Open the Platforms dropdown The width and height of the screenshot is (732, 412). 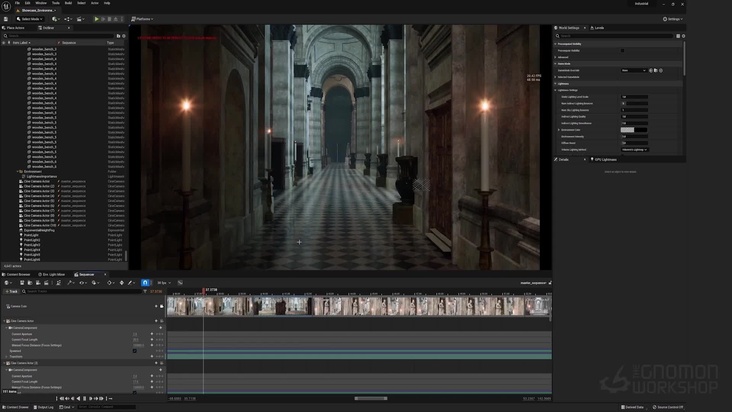point(142,19)
